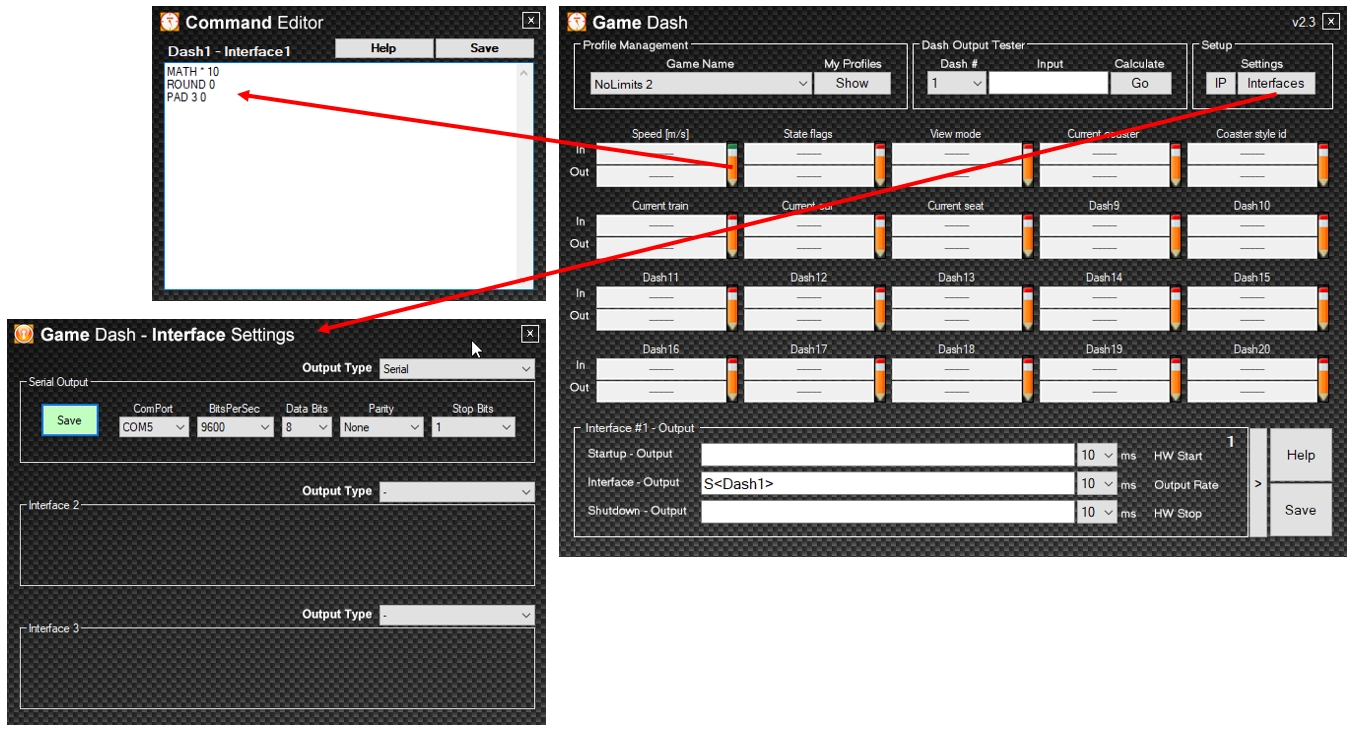Open the Output Type dropdown above Interface 3
The image size is (1359, 741).
click(x=457, y=615)
